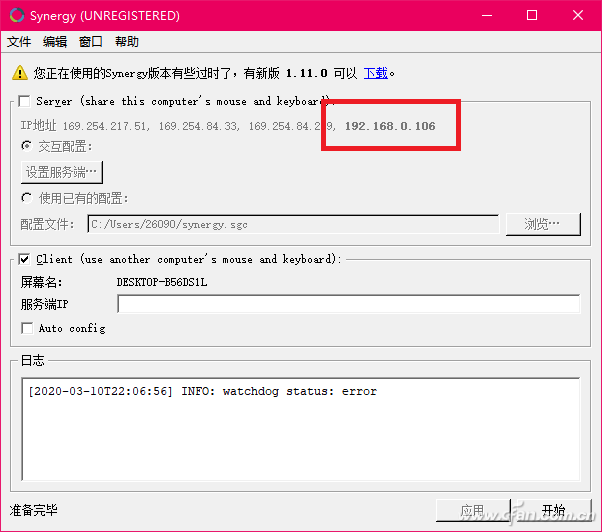Screen dimensions: 602x532
Task: Click the 准备完毕 status text
Action: (34, 510)
